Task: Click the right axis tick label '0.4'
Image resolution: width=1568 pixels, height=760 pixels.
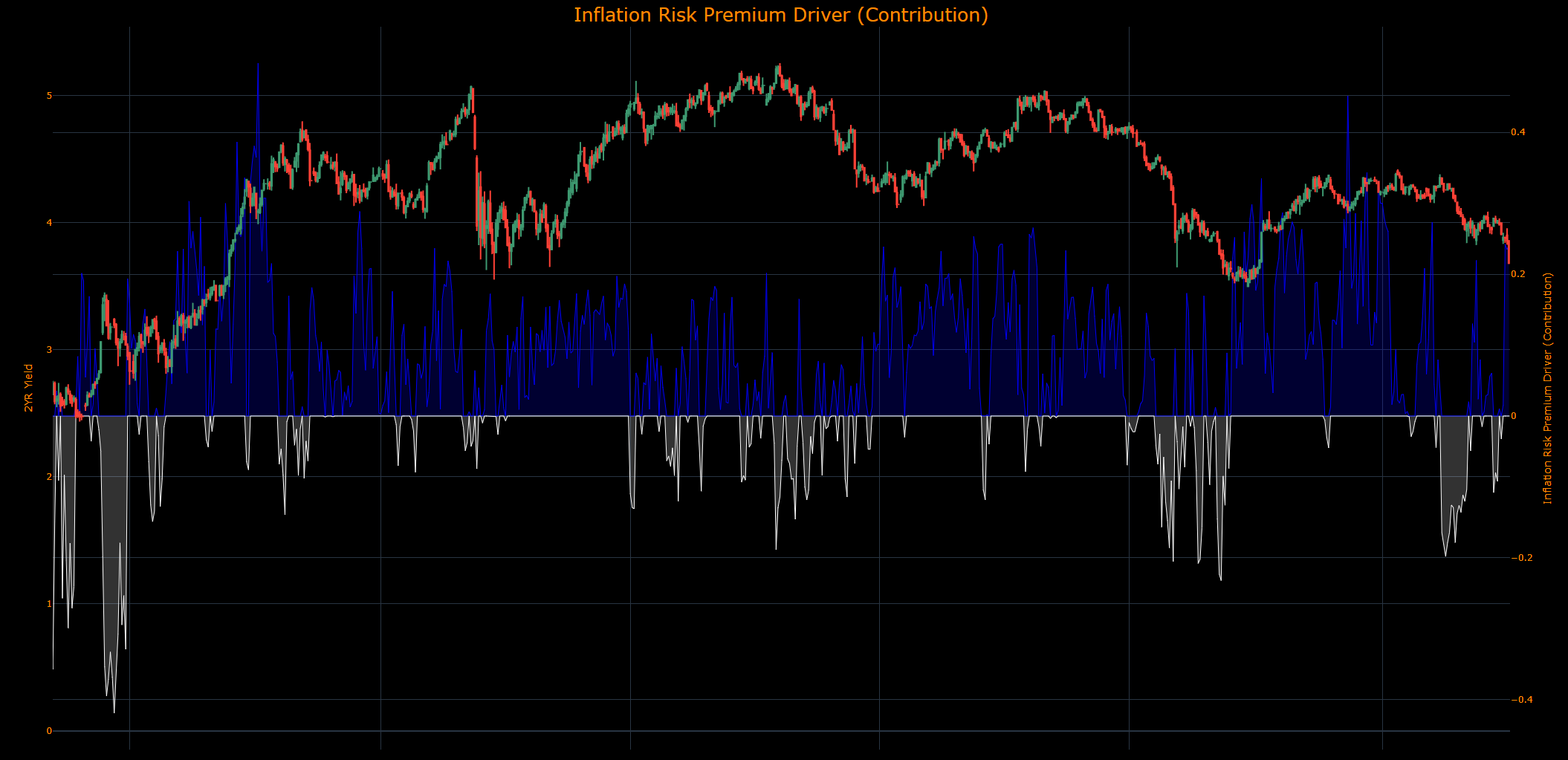Action: [x=1518, y=132]
